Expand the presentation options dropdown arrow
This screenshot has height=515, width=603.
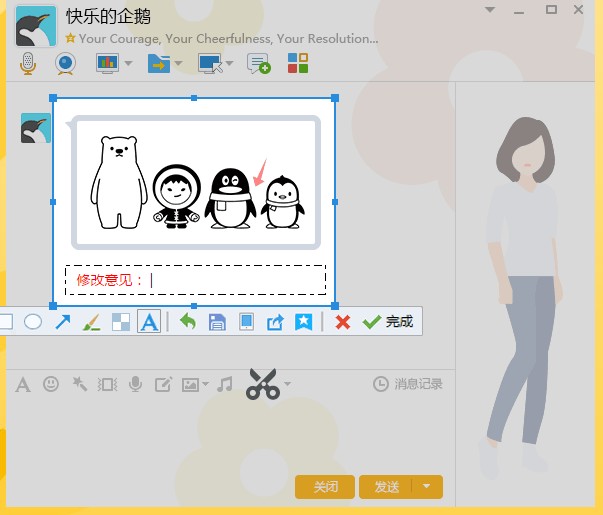(x=129, y=63)
